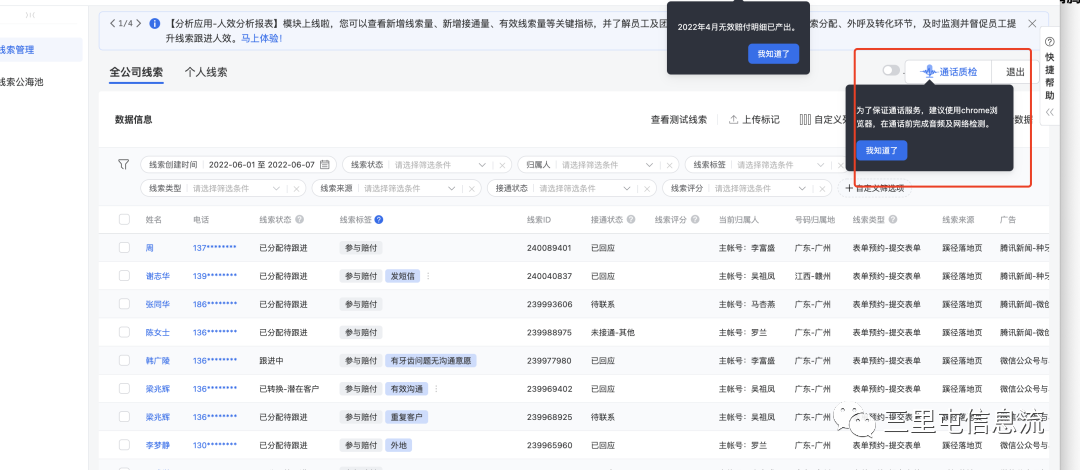Click help icon next to 线索评分 column header
Viewport: 1080px width, 470px height.
(x=694, y=219)
